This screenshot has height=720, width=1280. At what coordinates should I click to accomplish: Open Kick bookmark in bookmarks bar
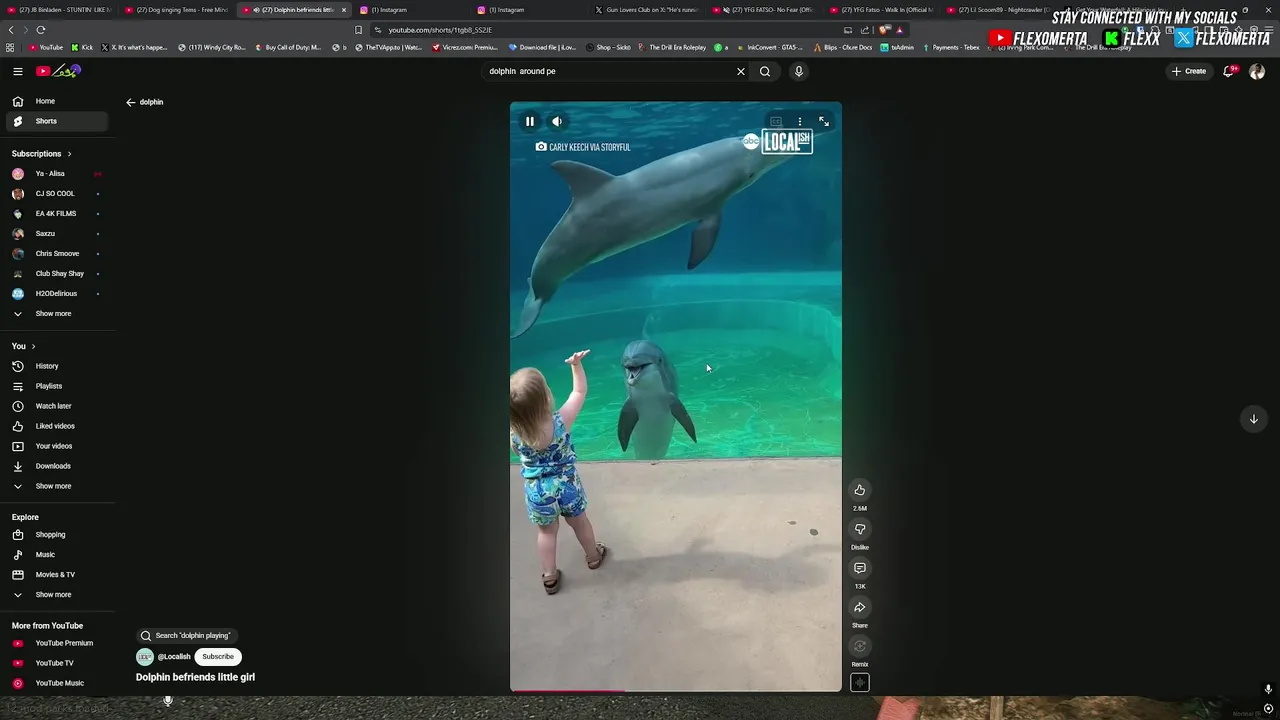tap(82, 47)
